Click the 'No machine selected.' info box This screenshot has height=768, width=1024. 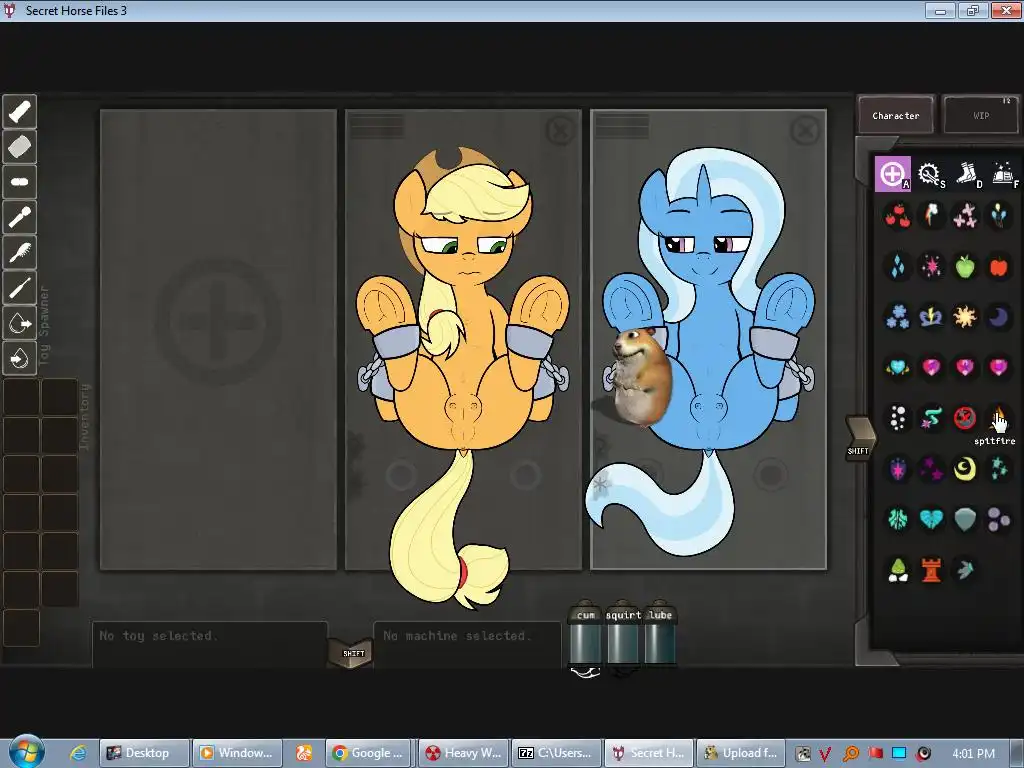467,644
